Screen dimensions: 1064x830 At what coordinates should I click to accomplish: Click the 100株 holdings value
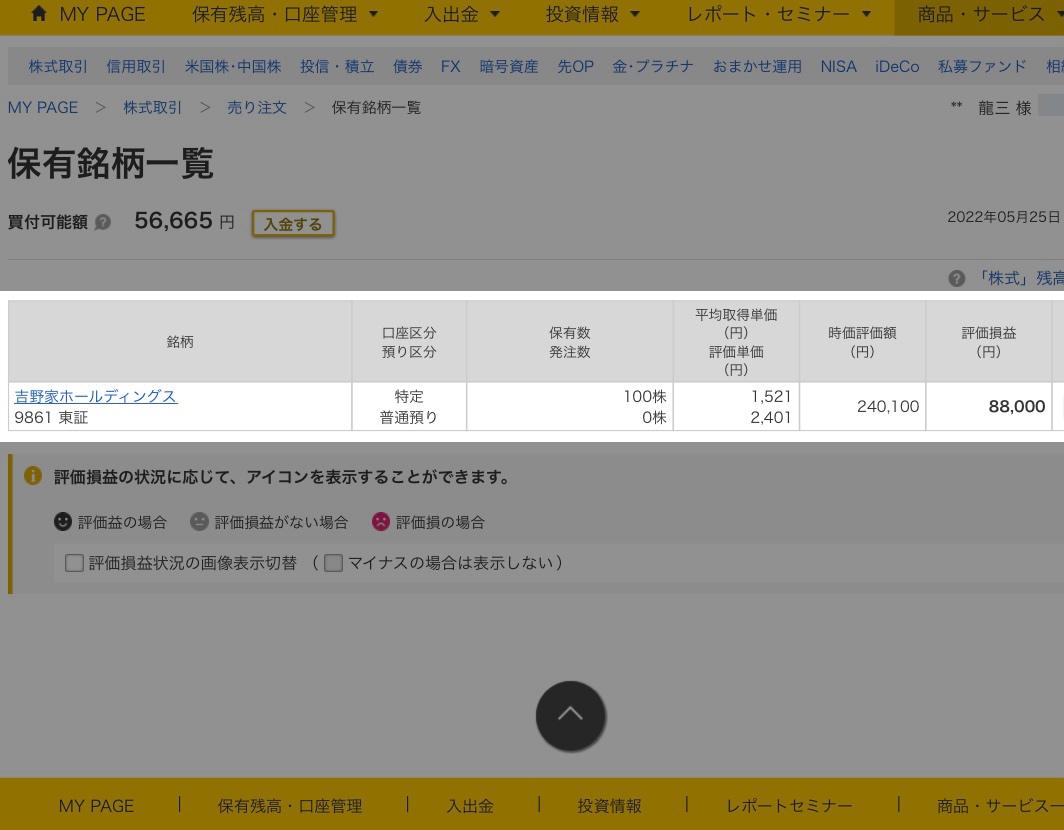(x=645, y=396)
